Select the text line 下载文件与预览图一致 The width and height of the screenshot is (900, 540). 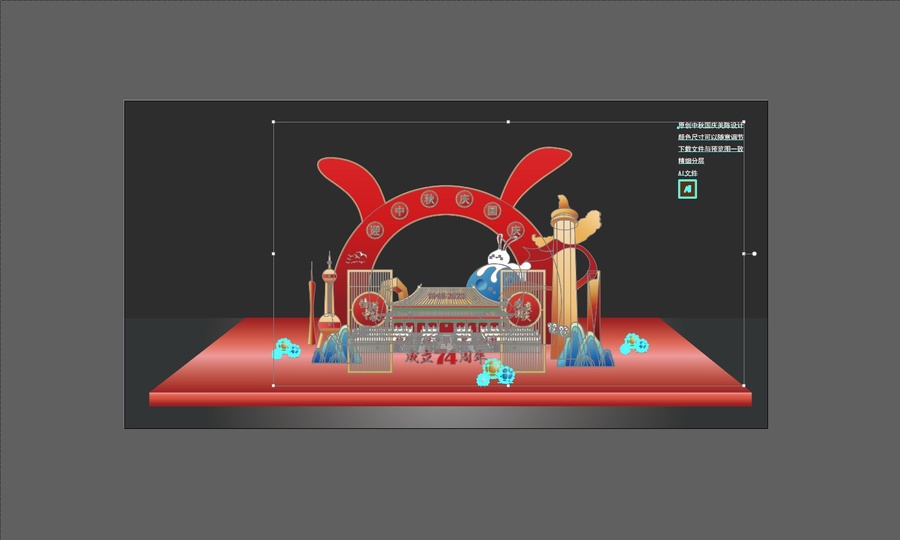711,149
